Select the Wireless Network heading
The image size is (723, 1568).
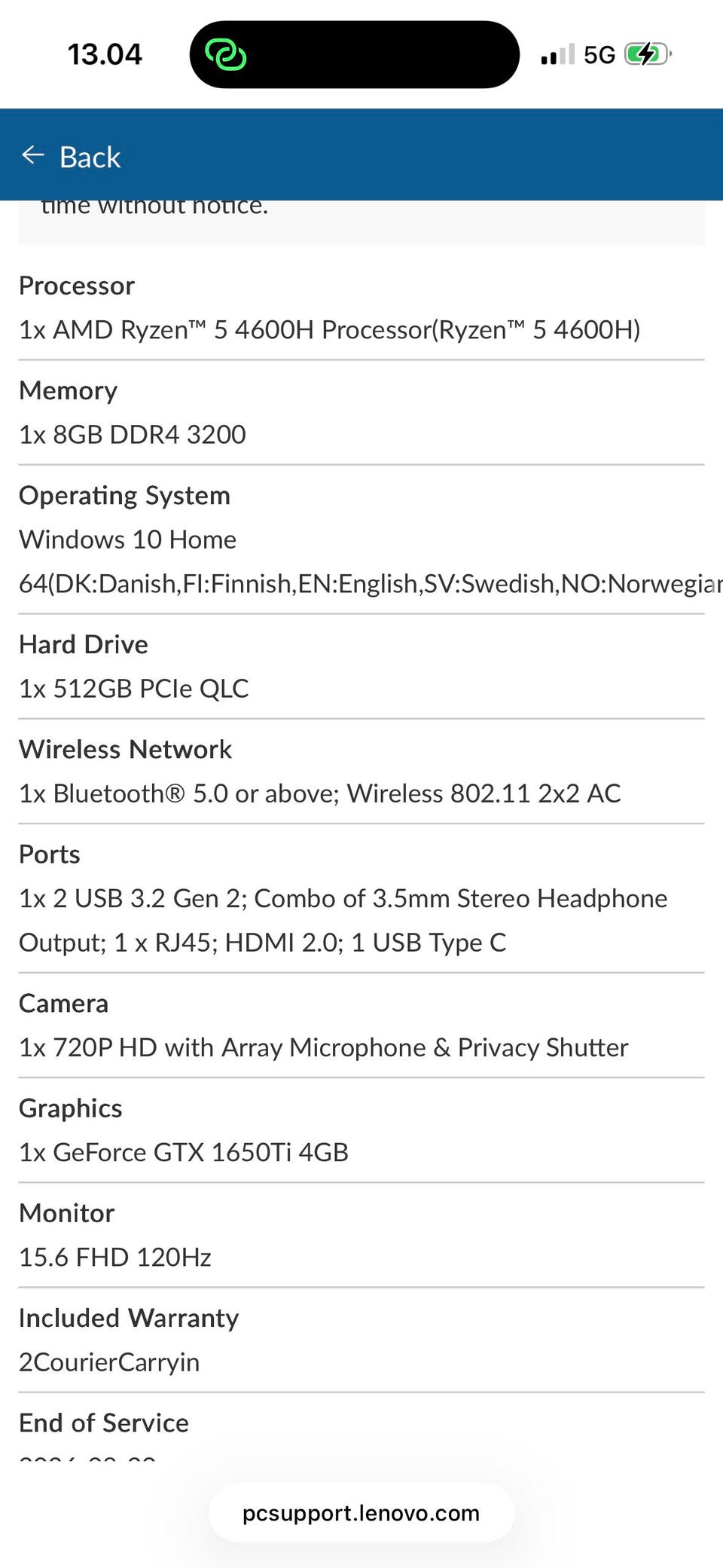tap(126, 749)
